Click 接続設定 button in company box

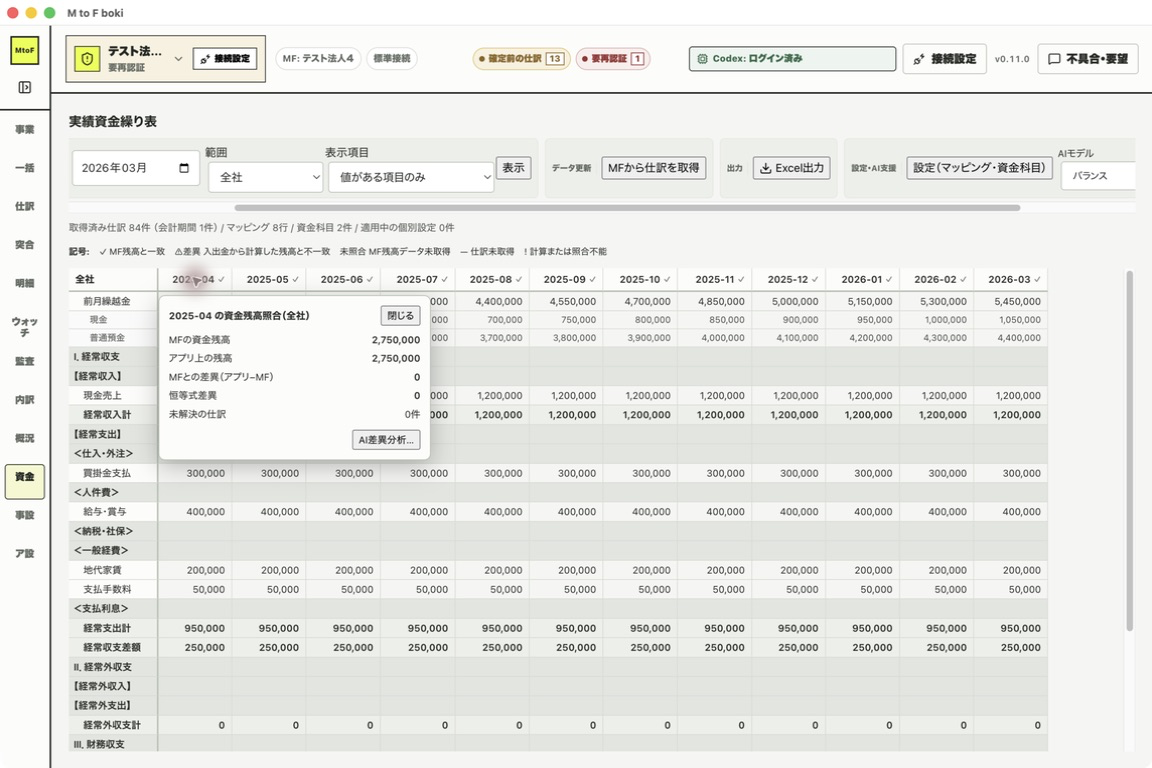point(225,59)
